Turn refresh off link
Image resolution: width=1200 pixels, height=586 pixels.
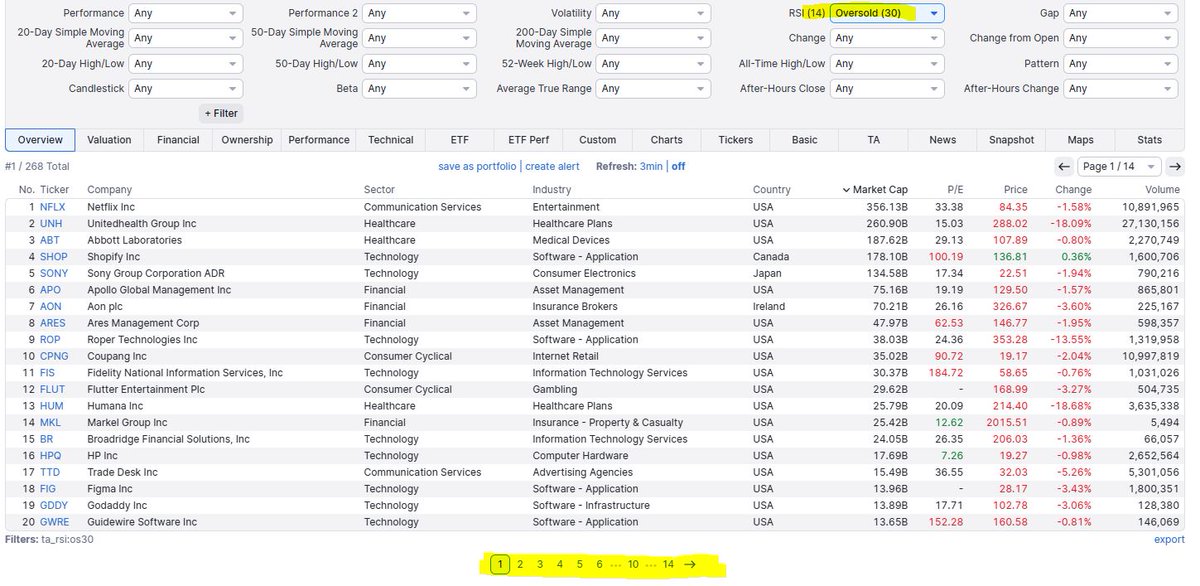tap(678, 166)
